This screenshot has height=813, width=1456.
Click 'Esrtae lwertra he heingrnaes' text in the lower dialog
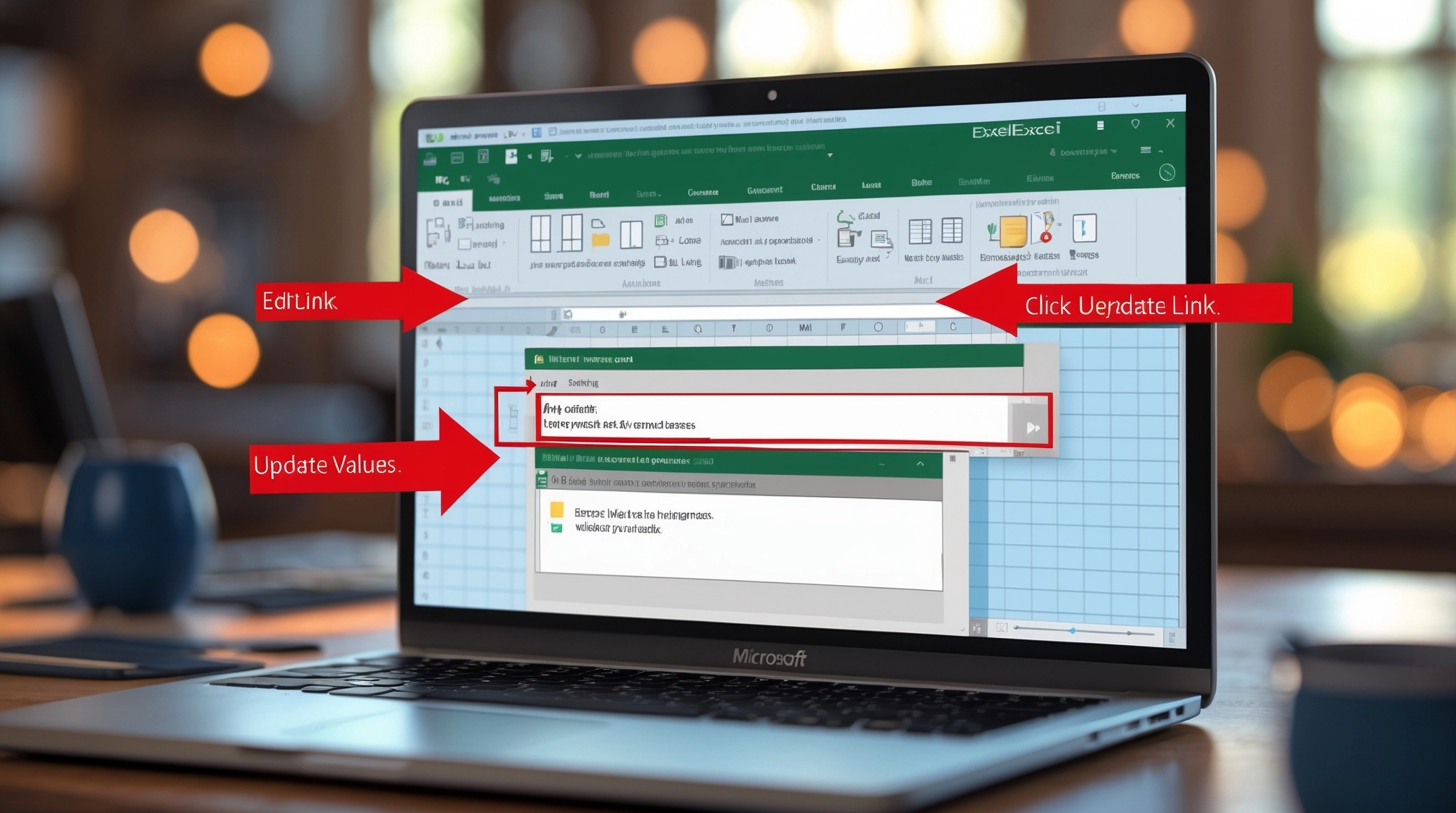(643, 514)
